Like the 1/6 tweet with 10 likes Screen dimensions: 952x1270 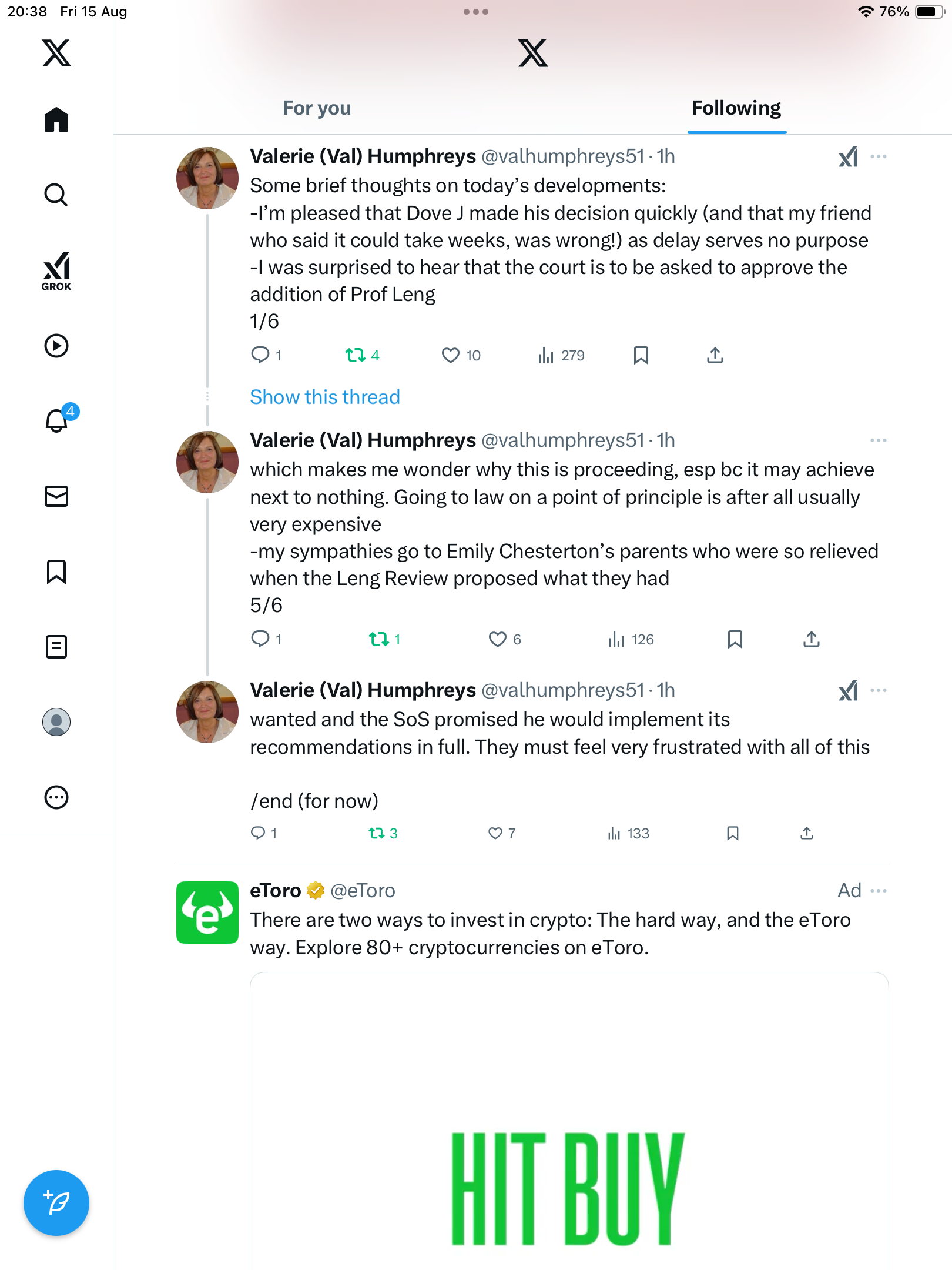coord(451,355)
